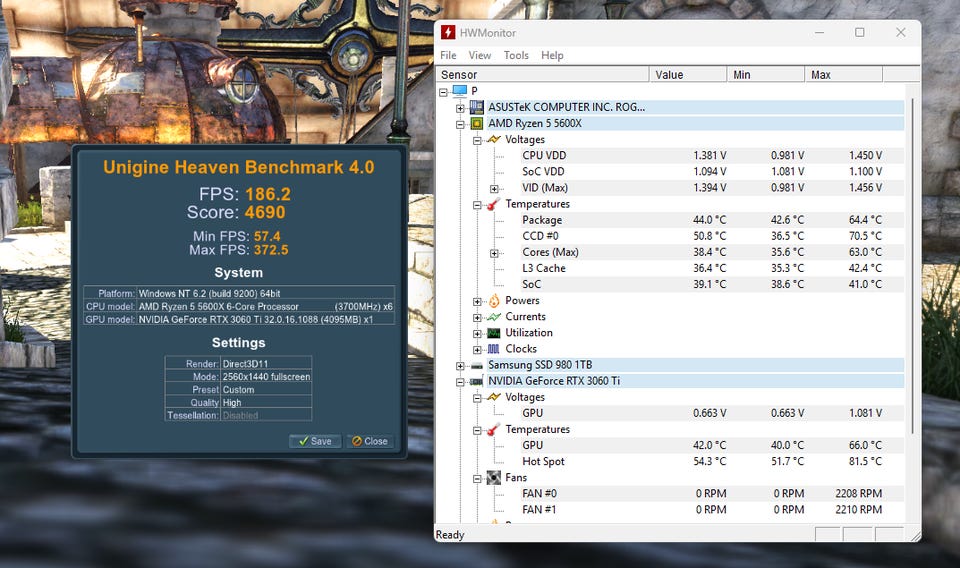The width and height of the screenshot is (960, 568).
Task: Click the HWMonitor vertical scrollbar
Action: point(912,266)
